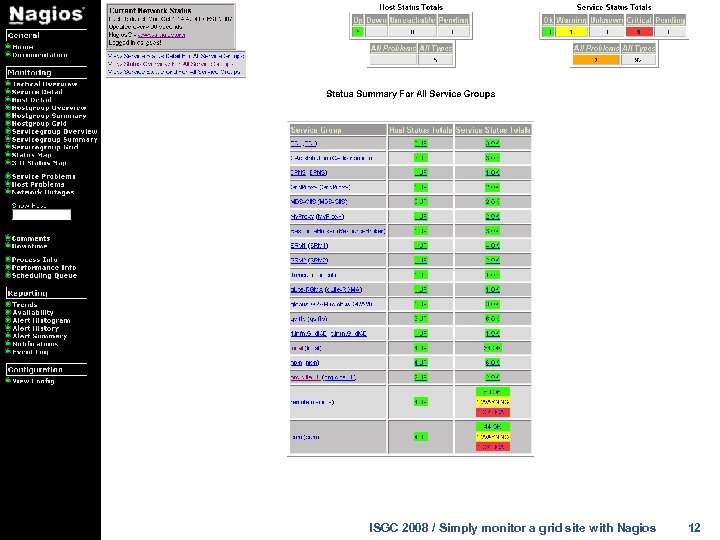Click All Problems under Service Status Totals
This screenshot has width=720, height=540.
coord(596,48)
